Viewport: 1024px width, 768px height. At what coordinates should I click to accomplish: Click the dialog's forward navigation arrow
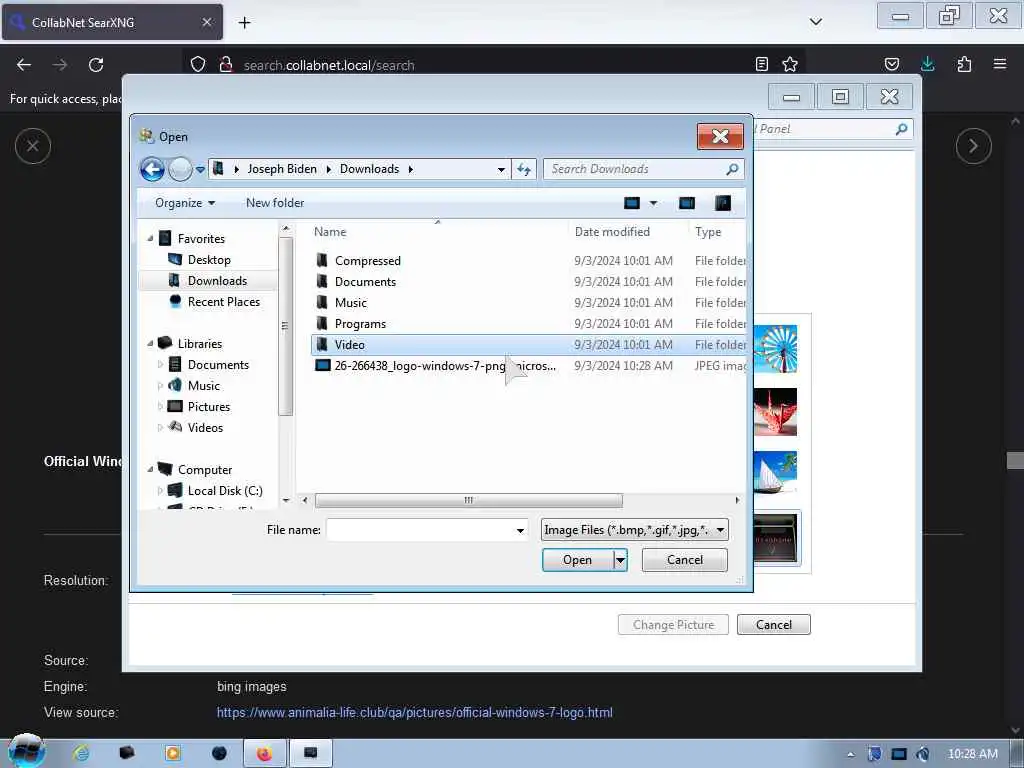180,170
